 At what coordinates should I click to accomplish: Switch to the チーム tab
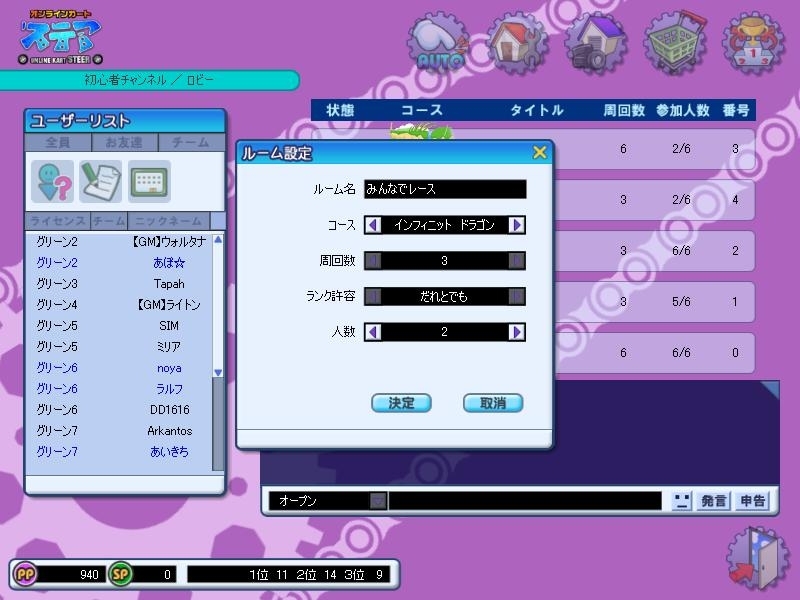pos(191,142)
